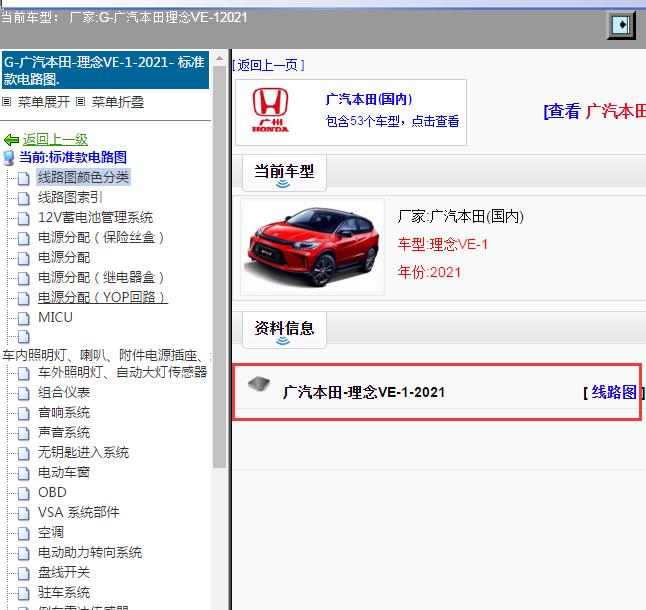646x610 pixels.
Task: Open 电动助力转向系统 tree item
Action: [x=90, y=552]
